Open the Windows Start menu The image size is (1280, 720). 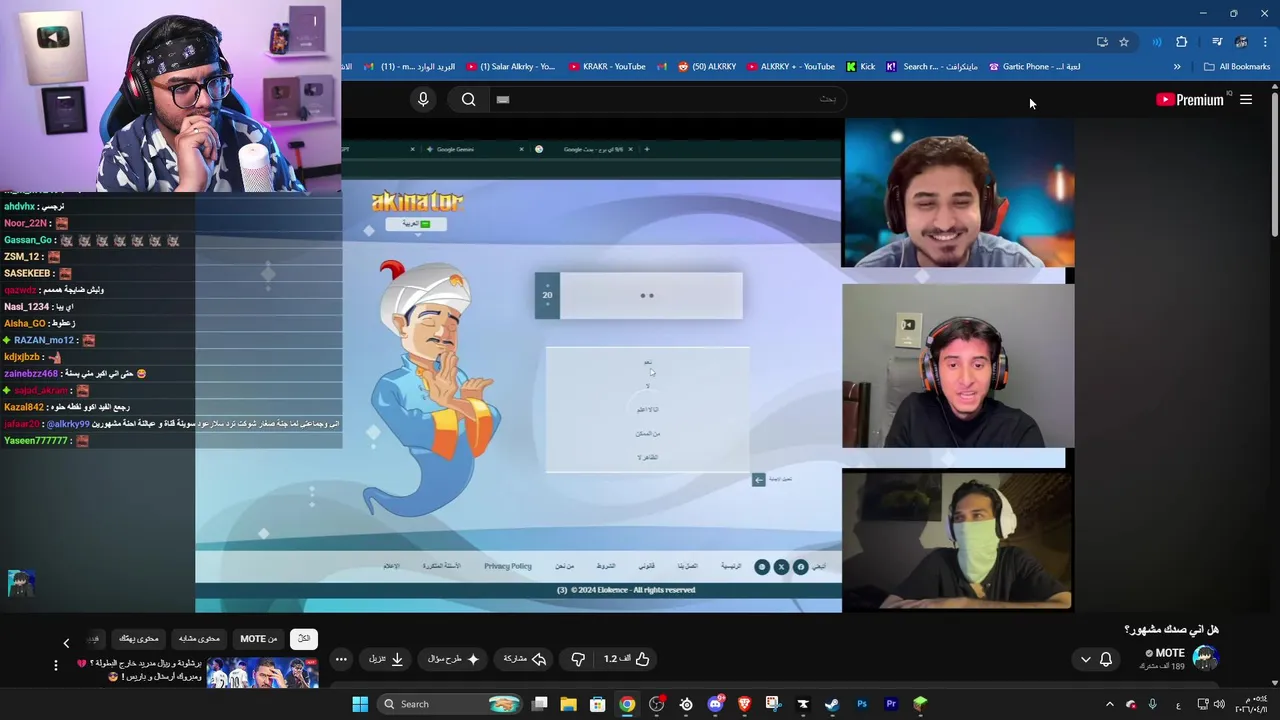pos(360,704)
